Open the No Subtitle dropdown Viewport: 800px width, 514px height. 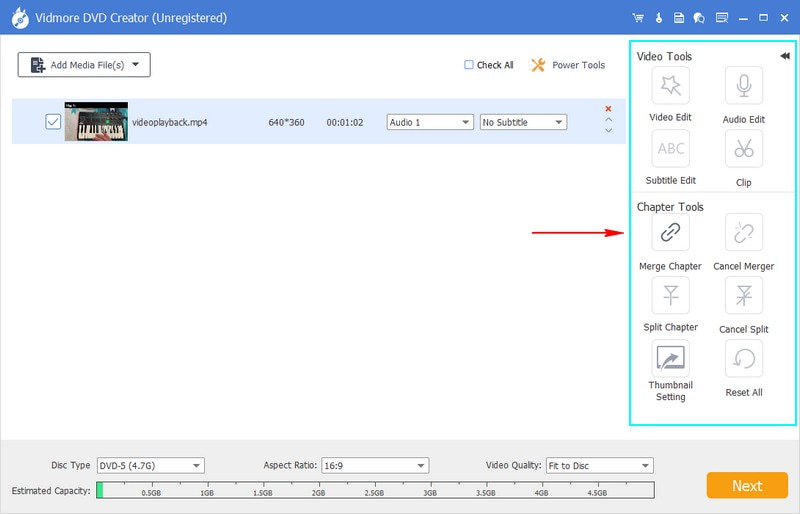[x=523, y=122]
